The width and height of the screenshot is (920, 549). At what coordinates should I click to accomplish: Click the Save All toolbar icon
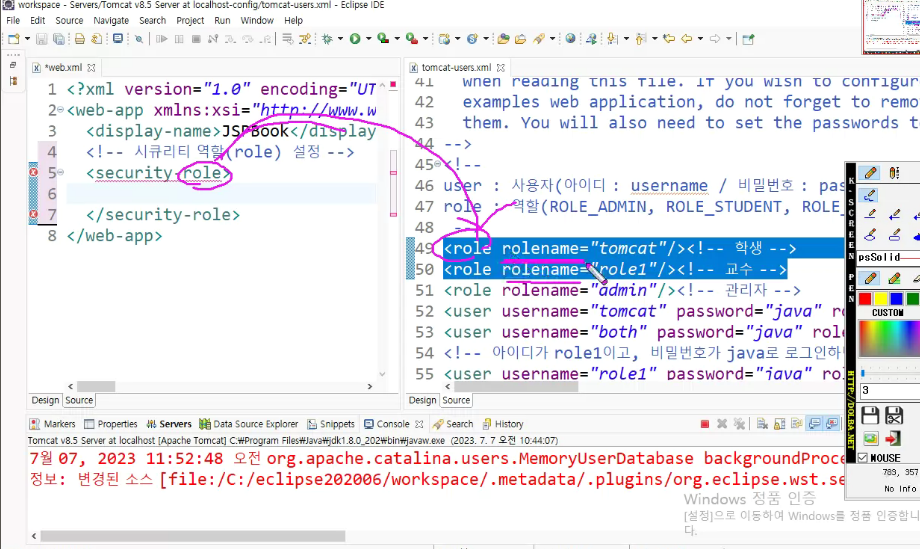tap(59, 39)
